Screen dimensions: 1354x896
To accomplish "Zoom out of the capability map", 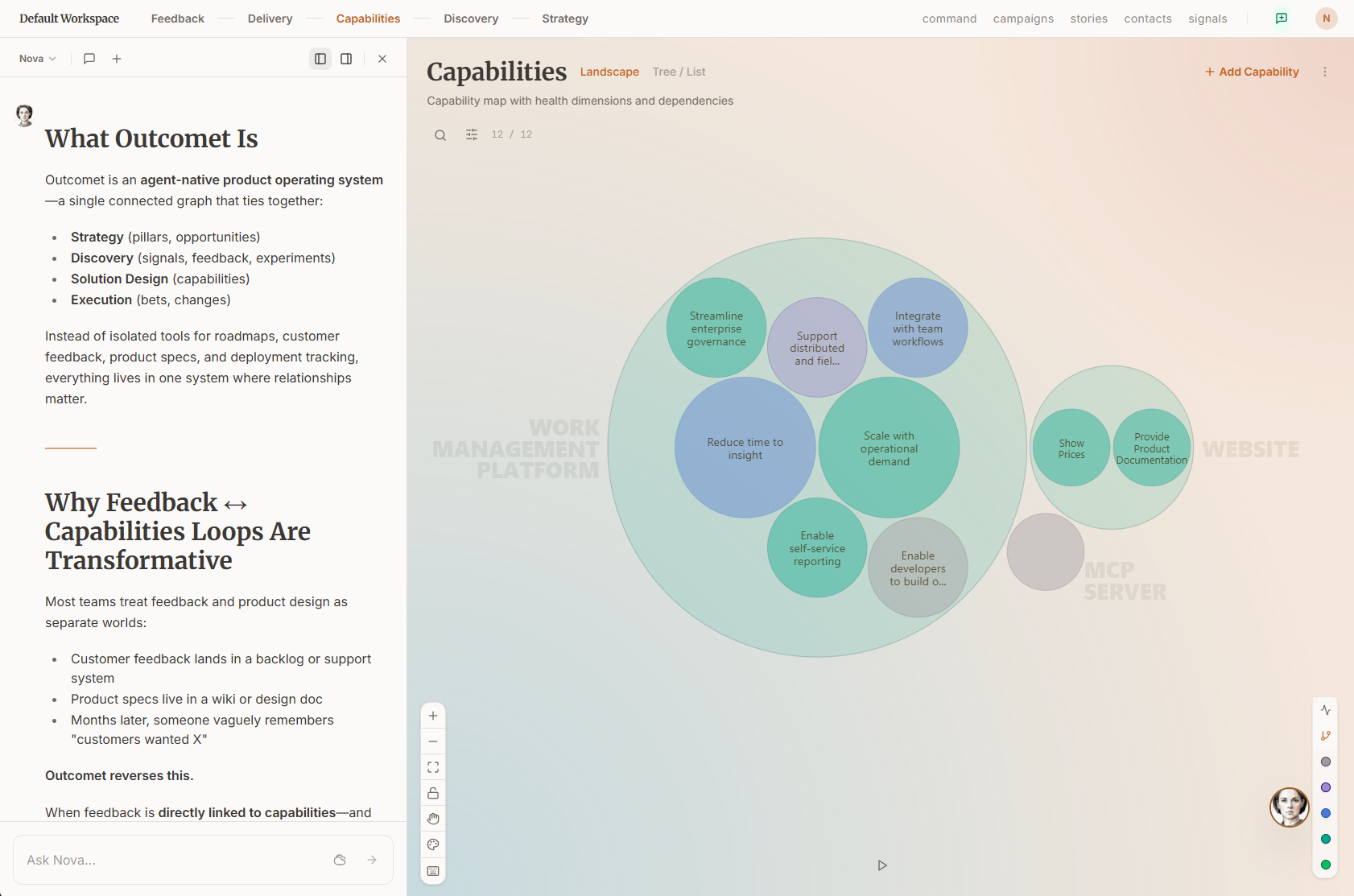I will coord(433,741).
